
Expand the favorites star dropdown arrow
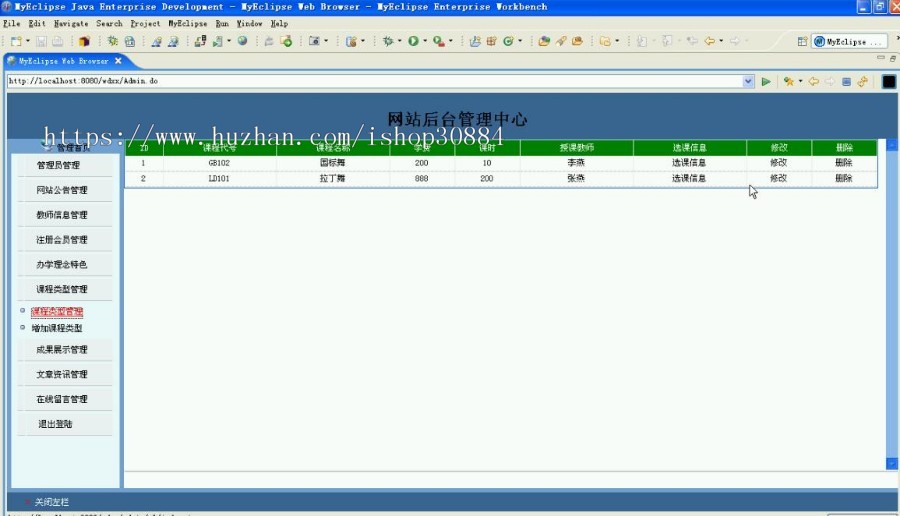(x=800, y=82)
